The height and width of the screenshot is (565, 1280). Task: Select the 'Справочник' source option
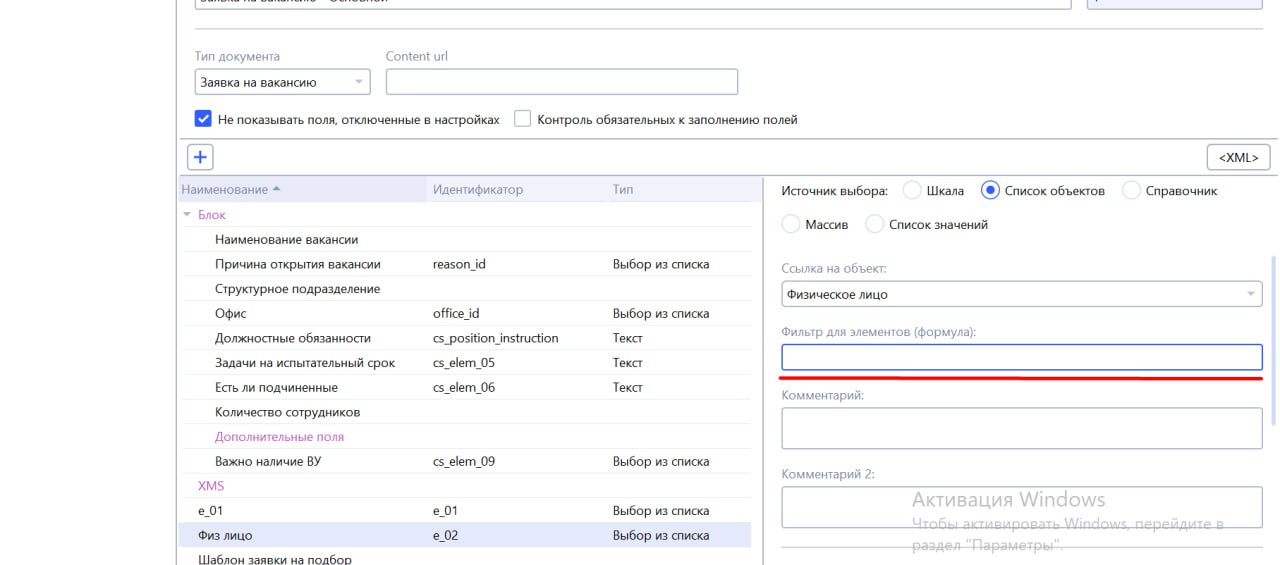(1132, 191)
